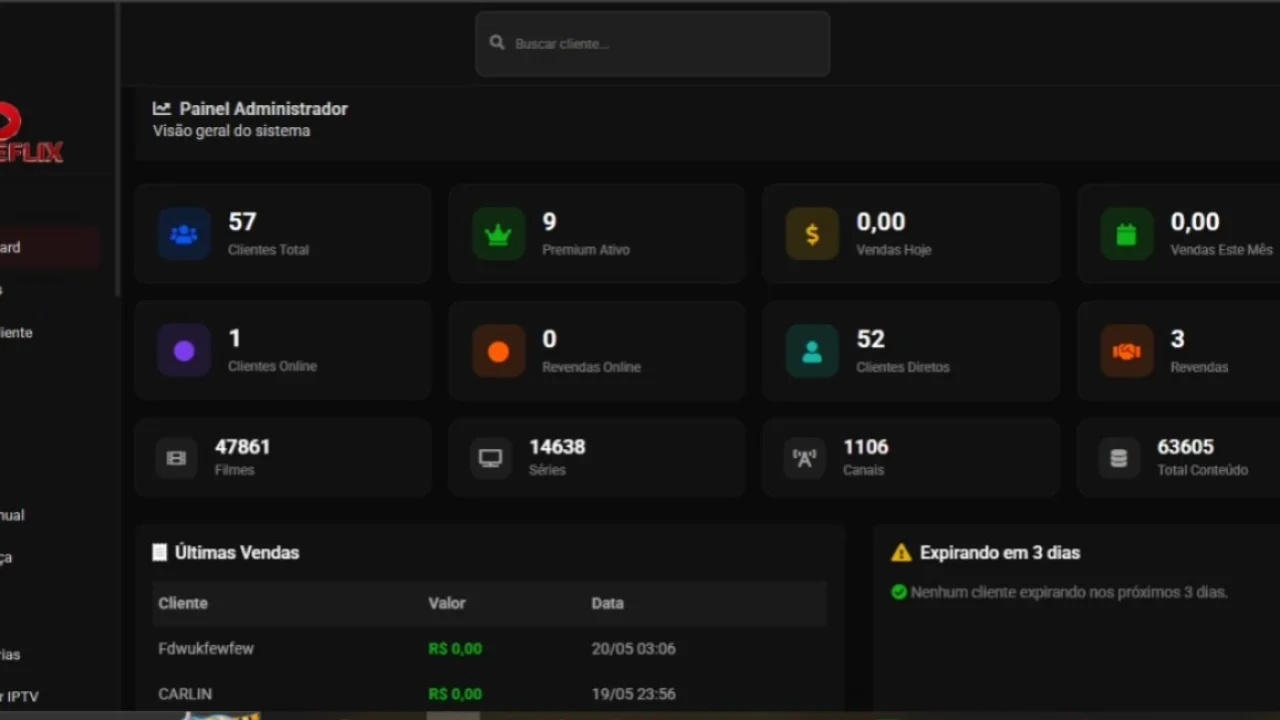1280x720 pixels.
Task: Click the Nenhum cliente expirando message
Action: point(1069,592)
